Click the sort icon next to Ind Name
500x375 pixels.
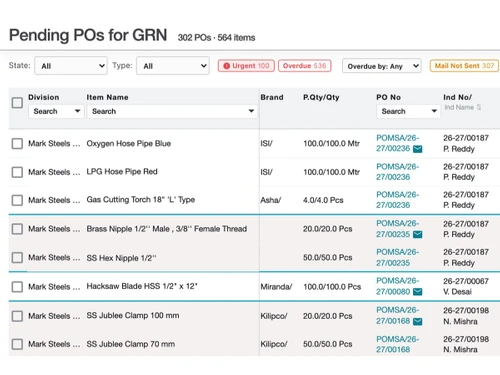tap(479, 107)
